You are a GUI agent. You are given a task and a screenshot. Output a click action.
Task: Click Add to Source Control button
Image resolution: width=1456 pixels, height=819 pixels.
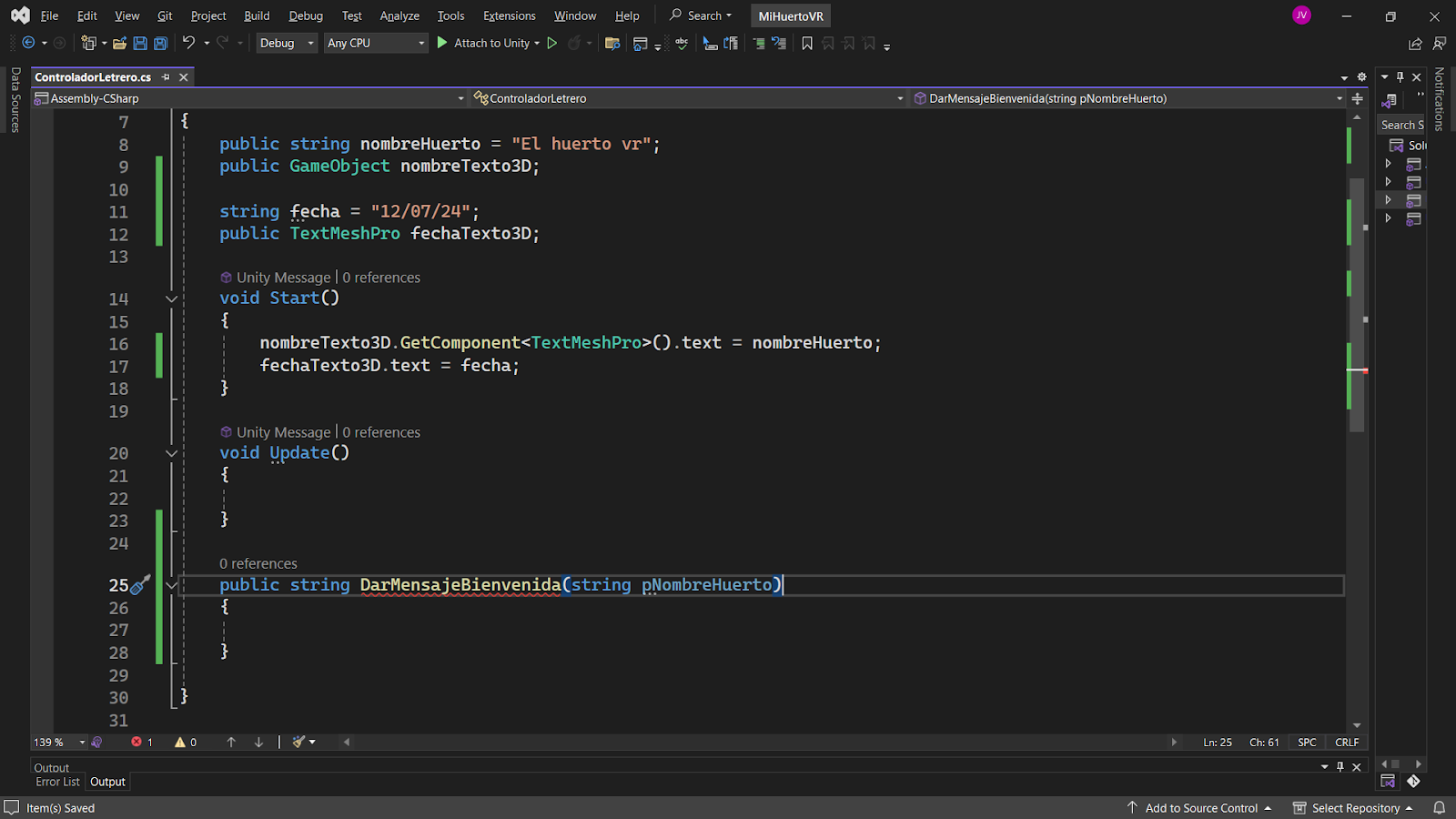[x=1200, y=808]
